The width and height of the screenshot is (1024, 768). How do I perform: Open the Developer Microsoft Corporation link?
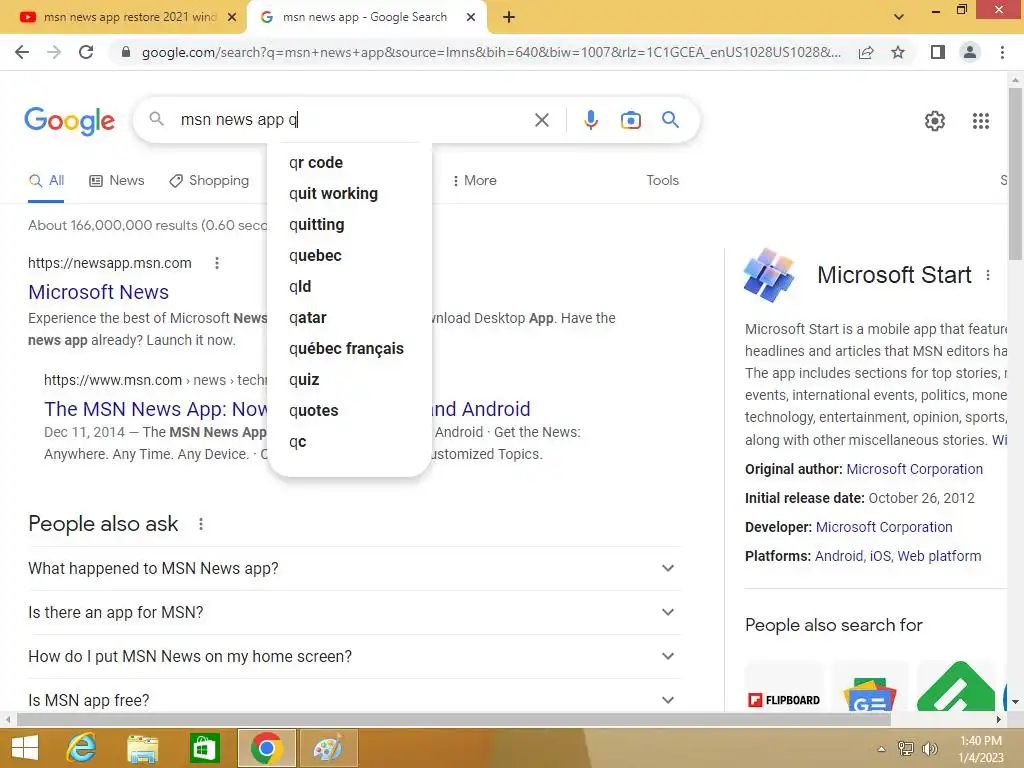pyautogui.click(x=884, y=527)
